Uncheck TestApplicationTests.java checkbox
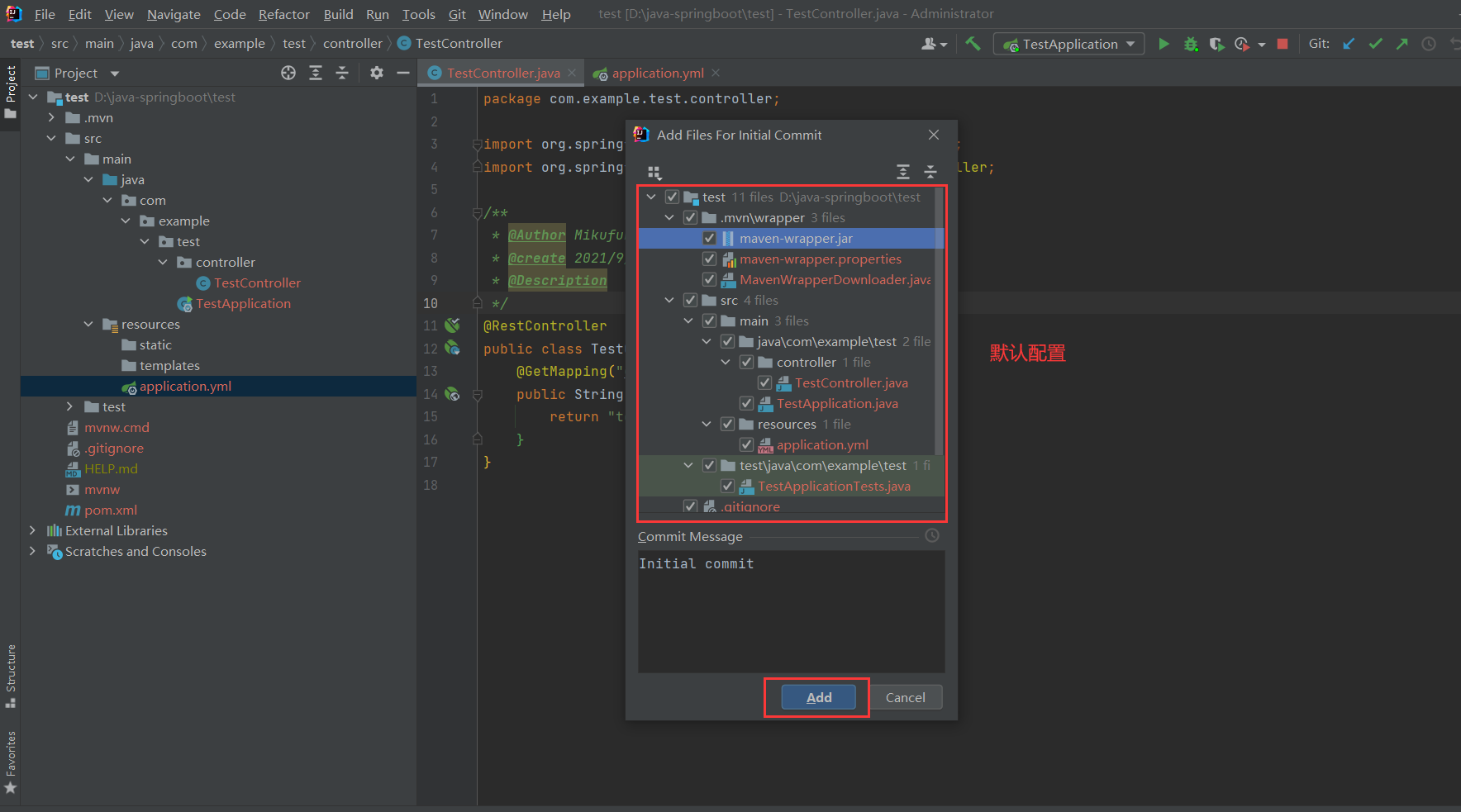 727,486
